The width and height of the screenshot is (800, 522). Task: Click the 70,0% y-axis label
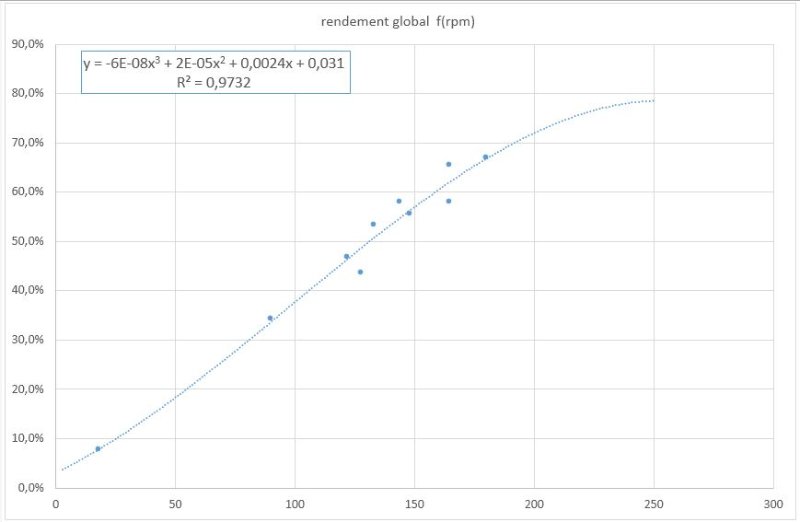click(25, 143)
